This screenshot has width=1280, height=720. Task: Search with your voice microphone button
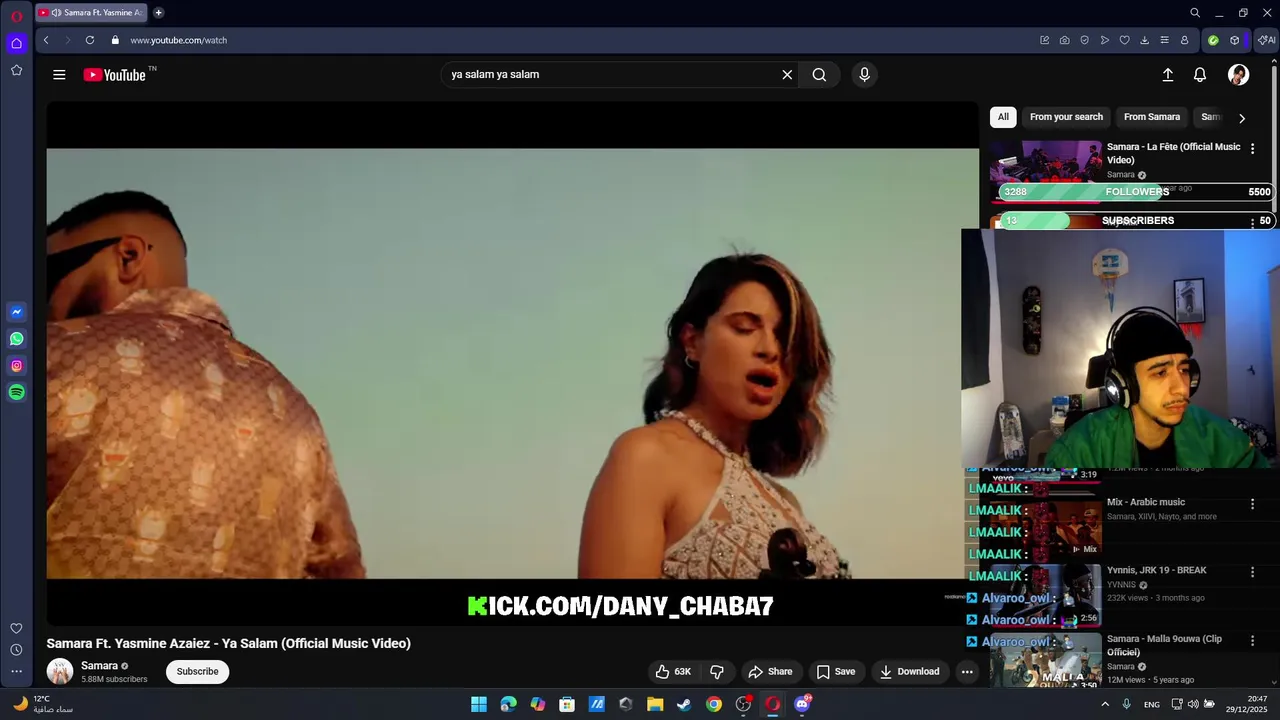click(865, 75)
